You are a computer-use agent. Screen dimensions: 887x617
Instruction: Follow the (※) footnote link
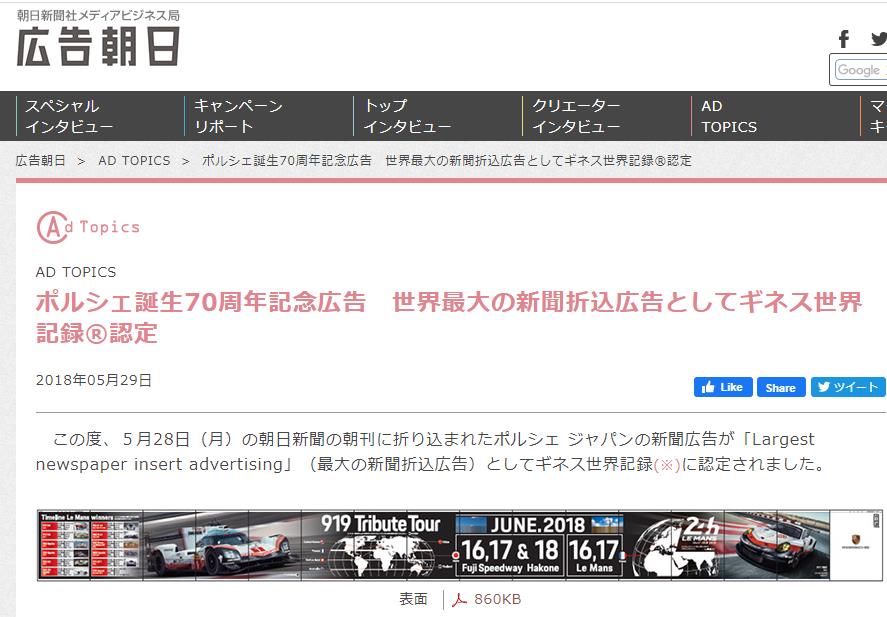click(x=667, y=465)
